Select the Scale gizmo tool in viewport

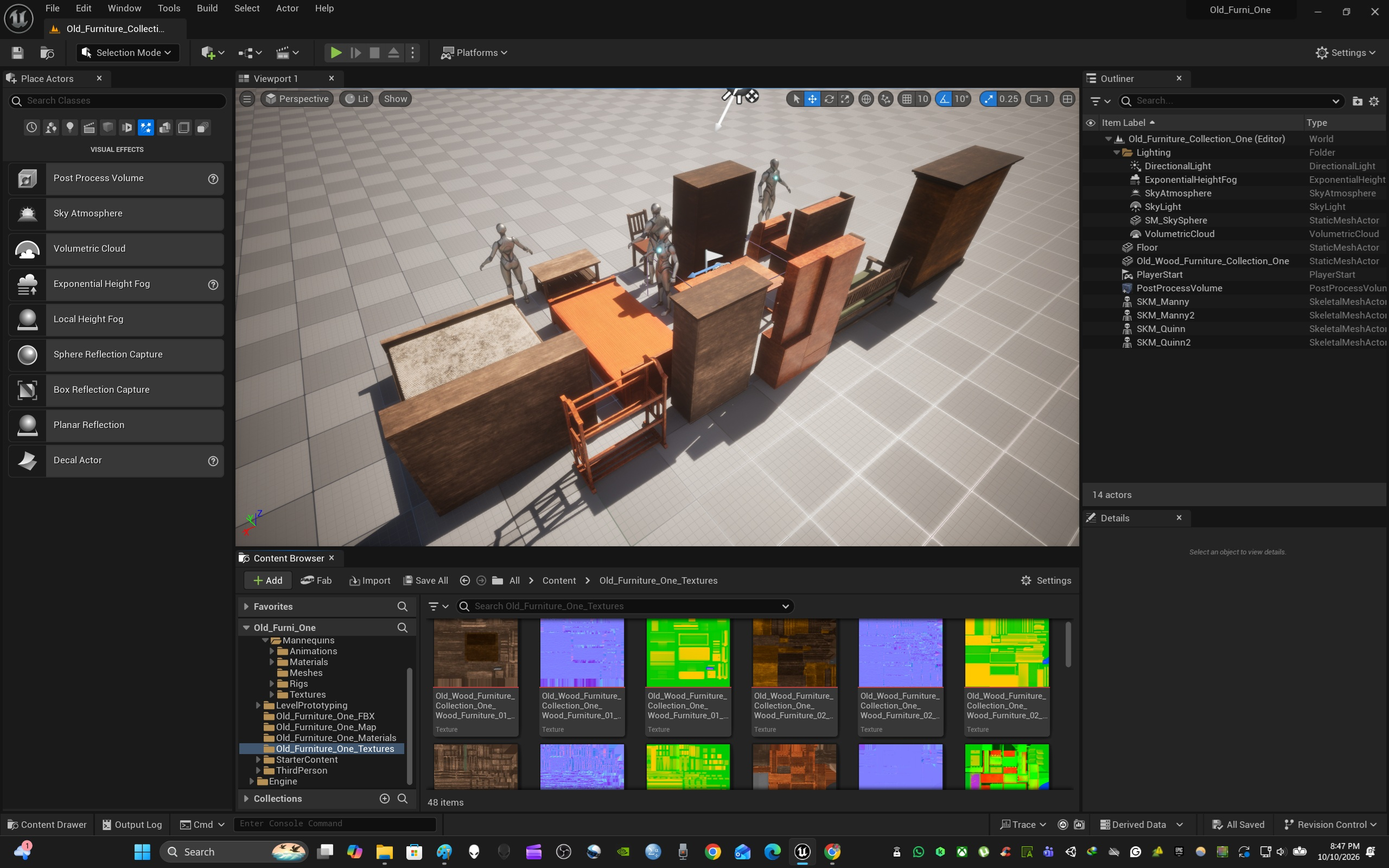845,99
